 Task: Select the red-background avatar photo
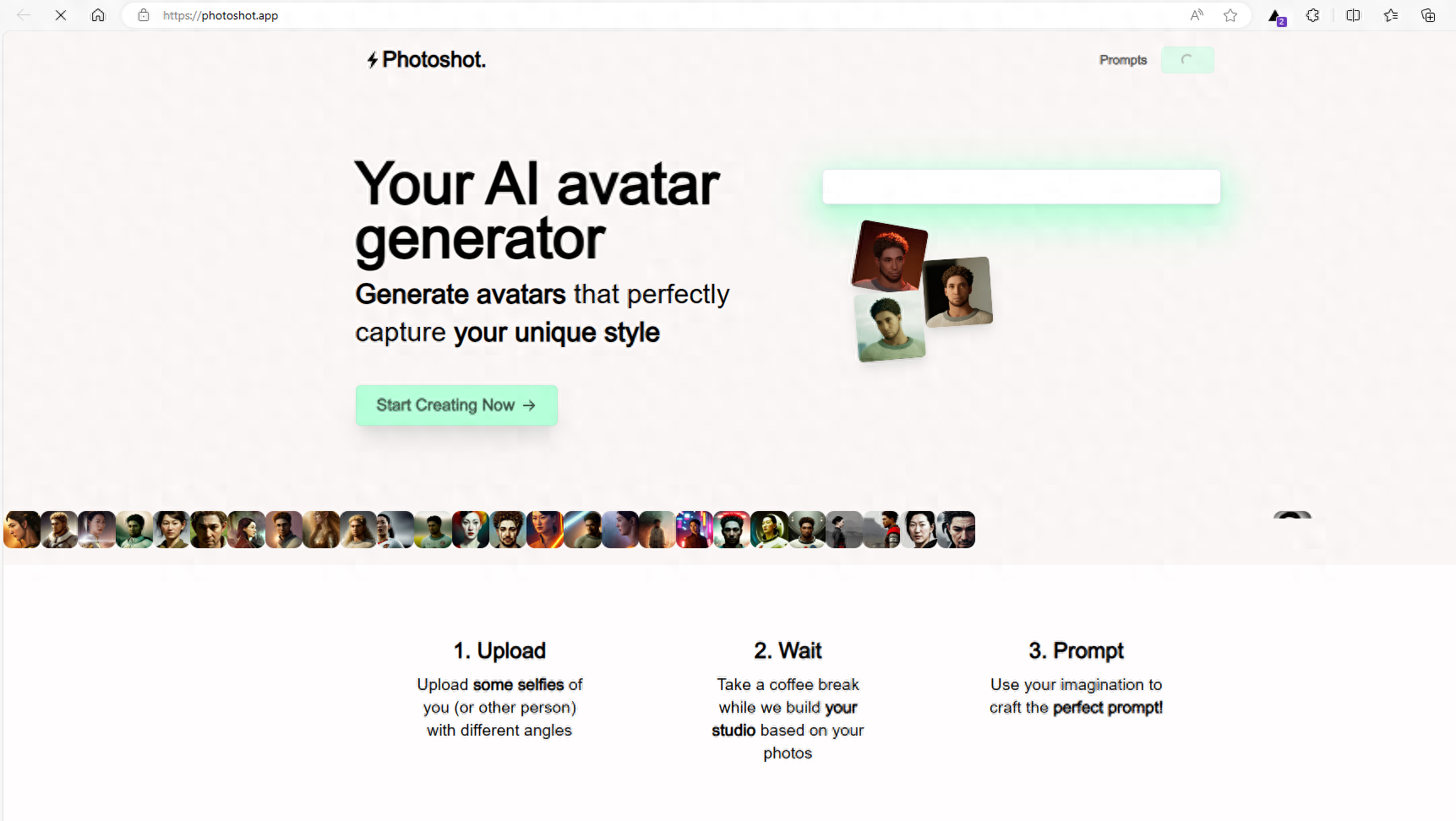(x=889, y=257)
